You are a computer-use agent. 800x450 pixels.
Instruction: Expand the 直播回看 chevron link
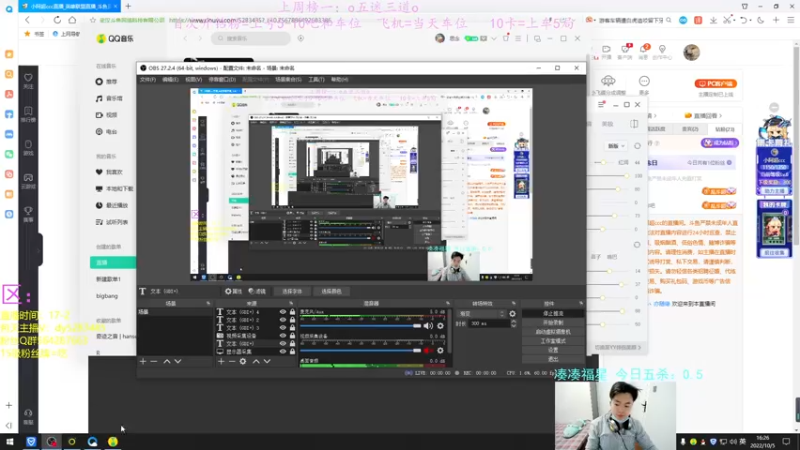pos(704,116)
